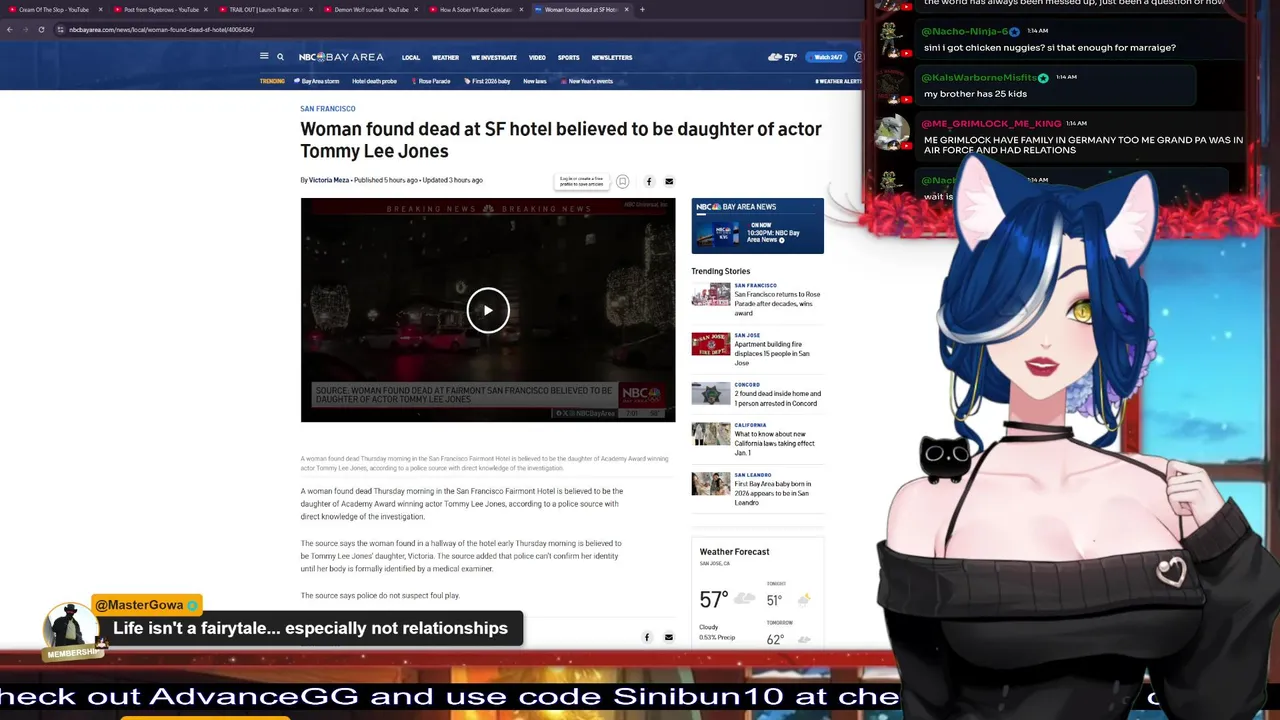This screenshot has height=720, width=1280.
Task: Go to the NBC Bay Area logo homepage
Action: [x=341, y=57]
